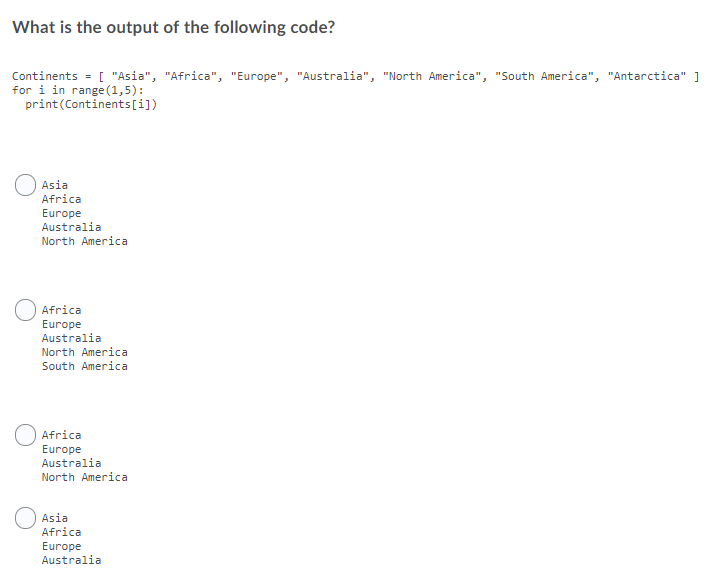
Task: Click the 'Australia' line in the last answer option
Action: (x=71, y=560)
